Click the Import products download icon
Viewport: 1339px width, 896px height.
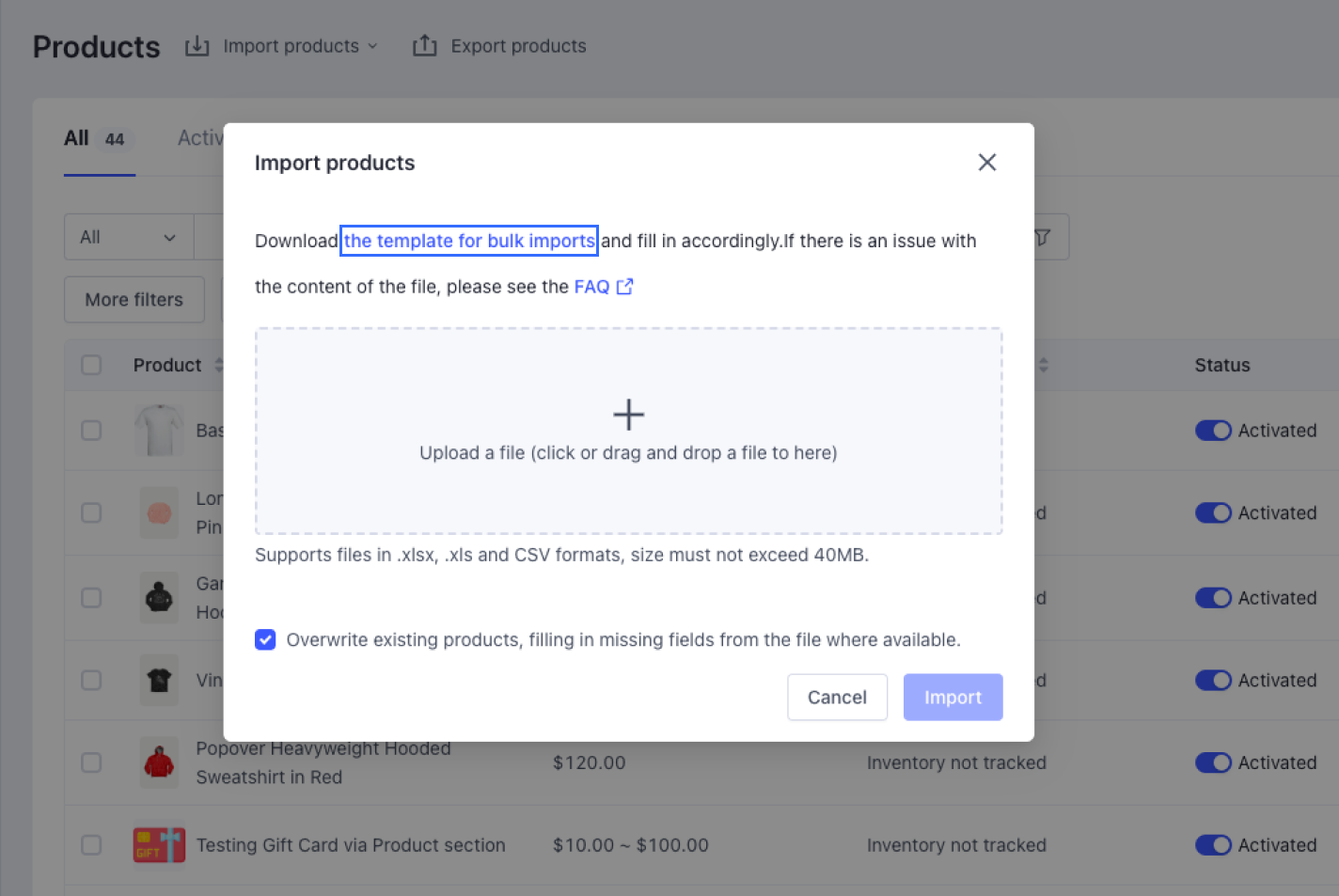(197, 46)
